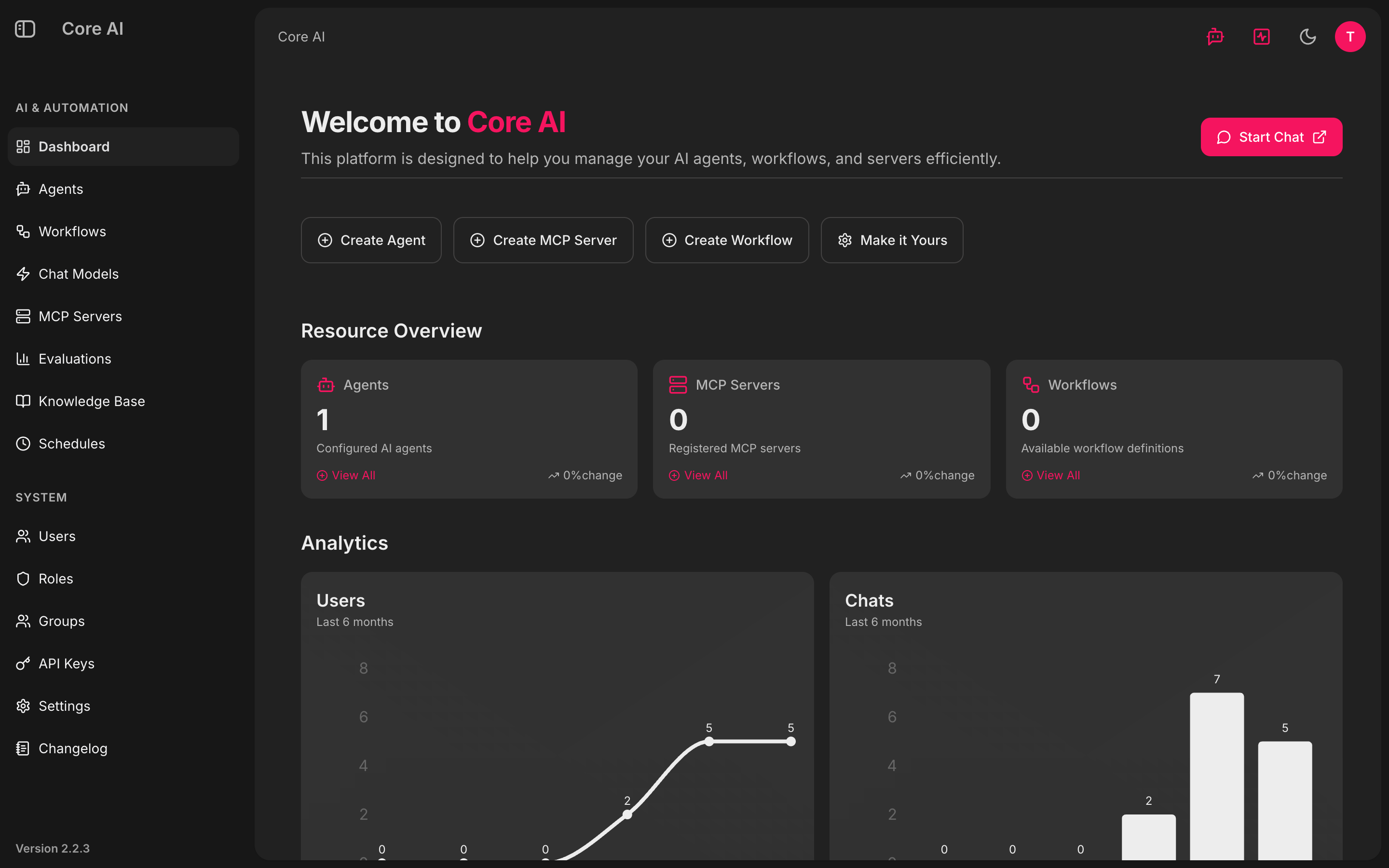Click the 5 bar in the Chats chart
The image size is (1389, 868).
point(1285,800)
